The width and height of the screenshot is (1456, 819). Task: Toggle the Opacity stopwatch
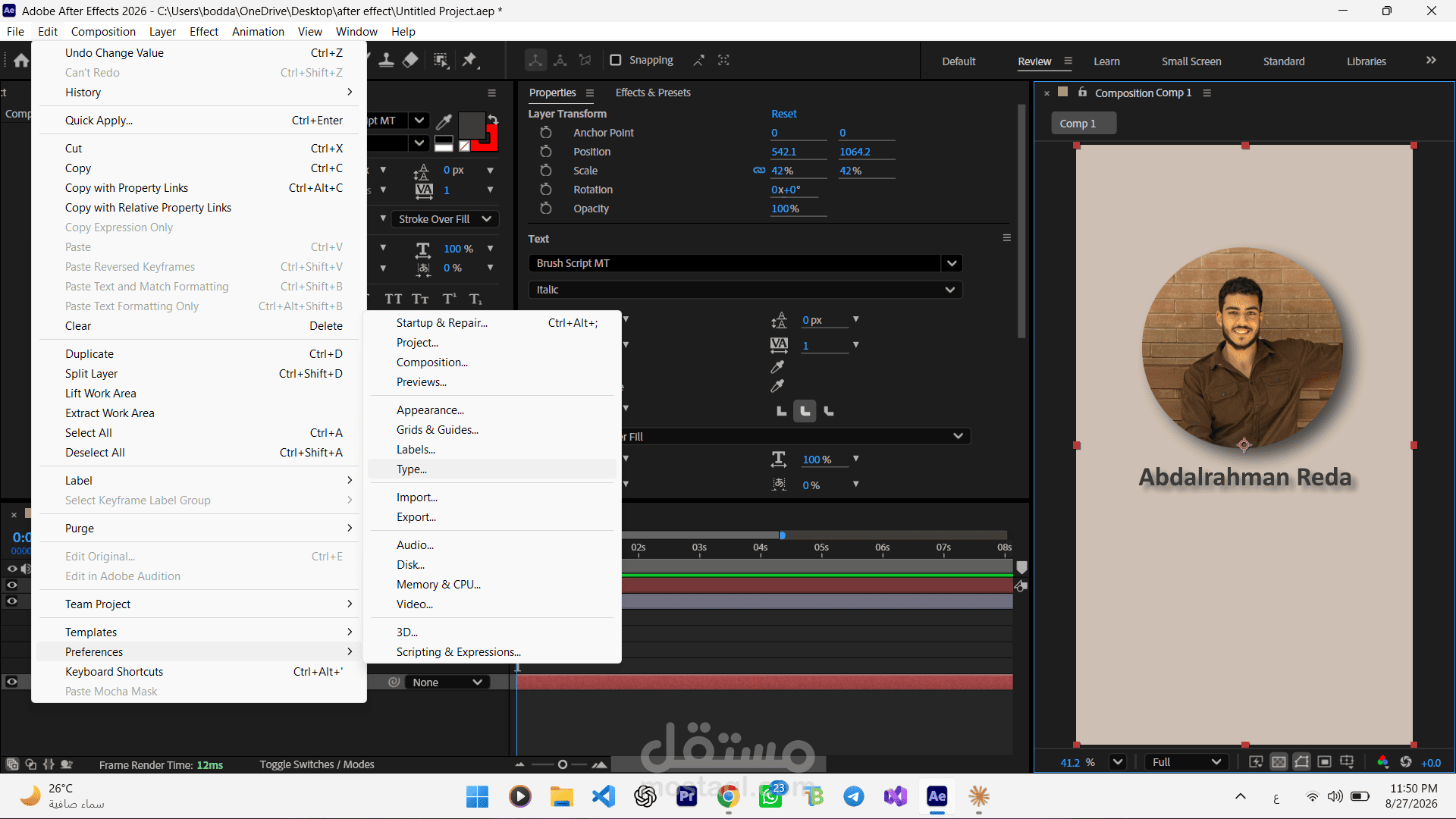tap(545, 209)
